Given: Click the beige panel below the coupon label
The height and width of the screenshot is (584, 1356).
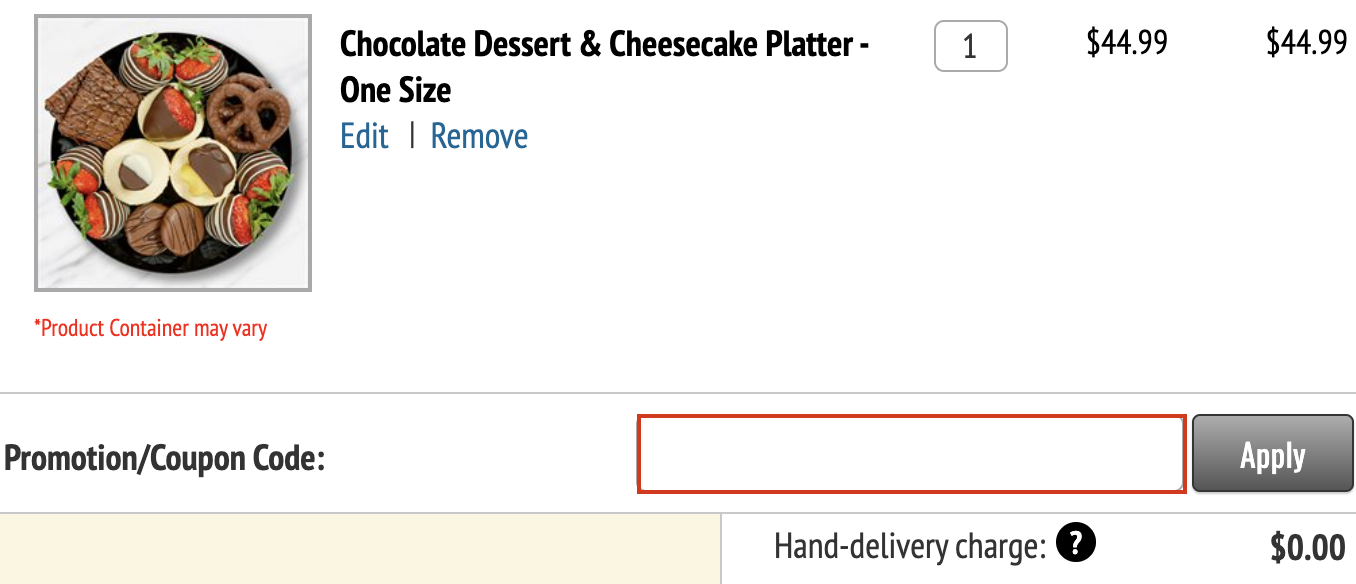Looking at the screenshot, I should tap(360, 549).
